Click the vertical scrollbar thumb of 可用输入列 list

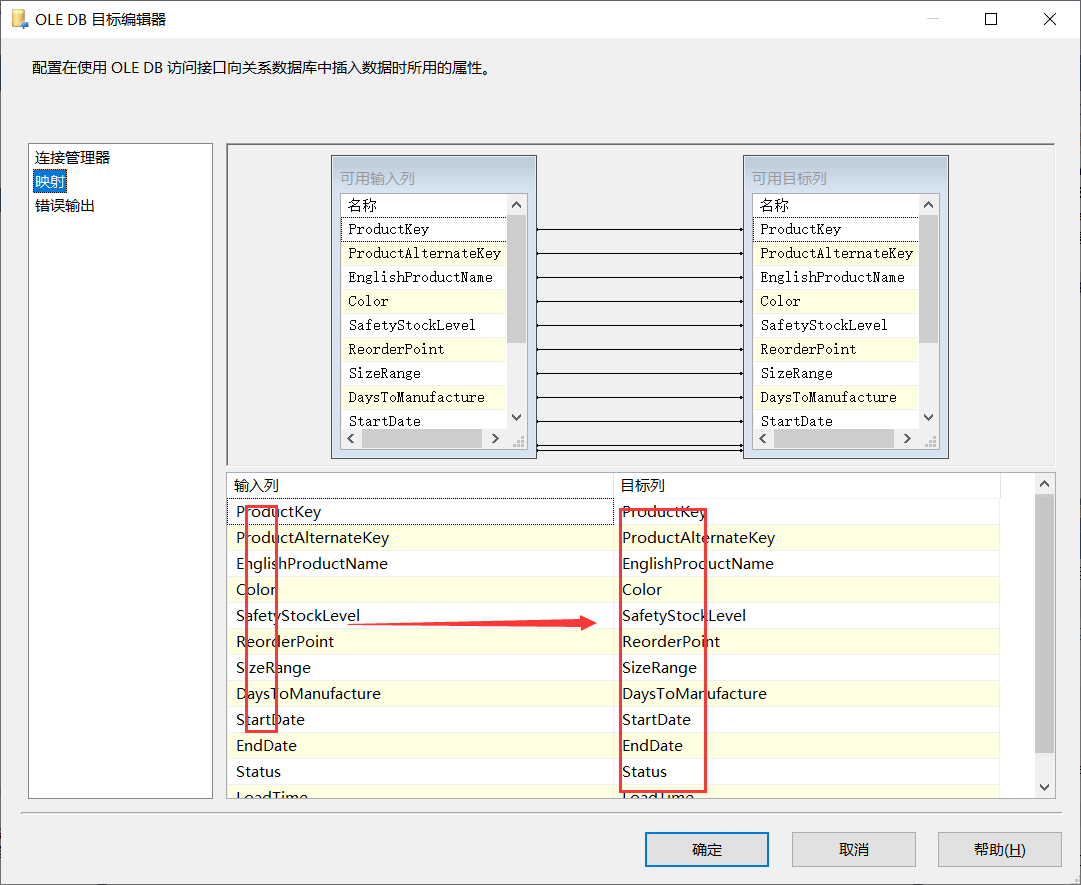516,278
